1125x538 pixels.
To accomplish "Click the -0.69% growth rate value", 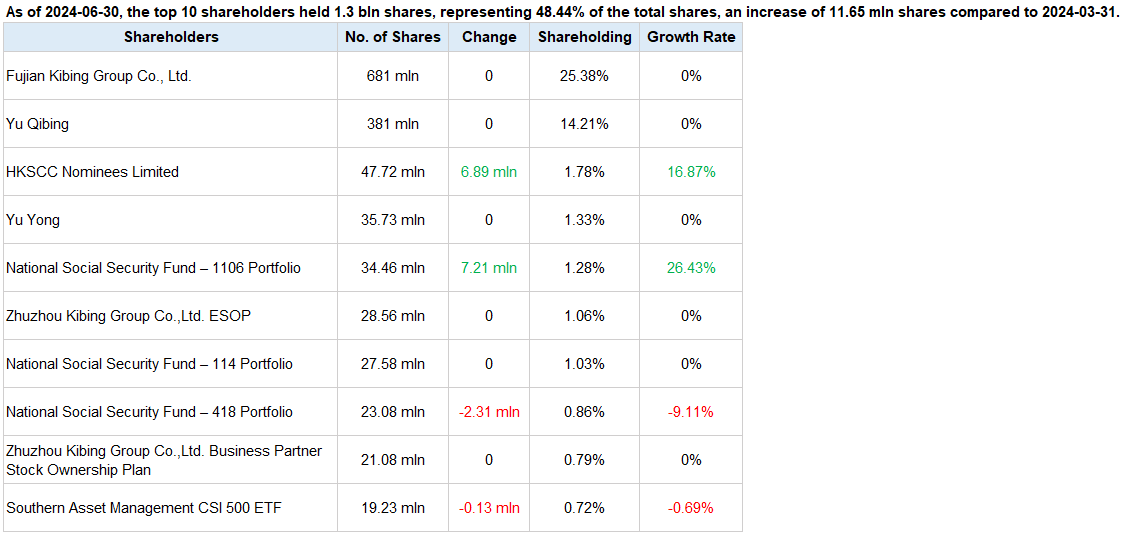I will coord(691,508).
